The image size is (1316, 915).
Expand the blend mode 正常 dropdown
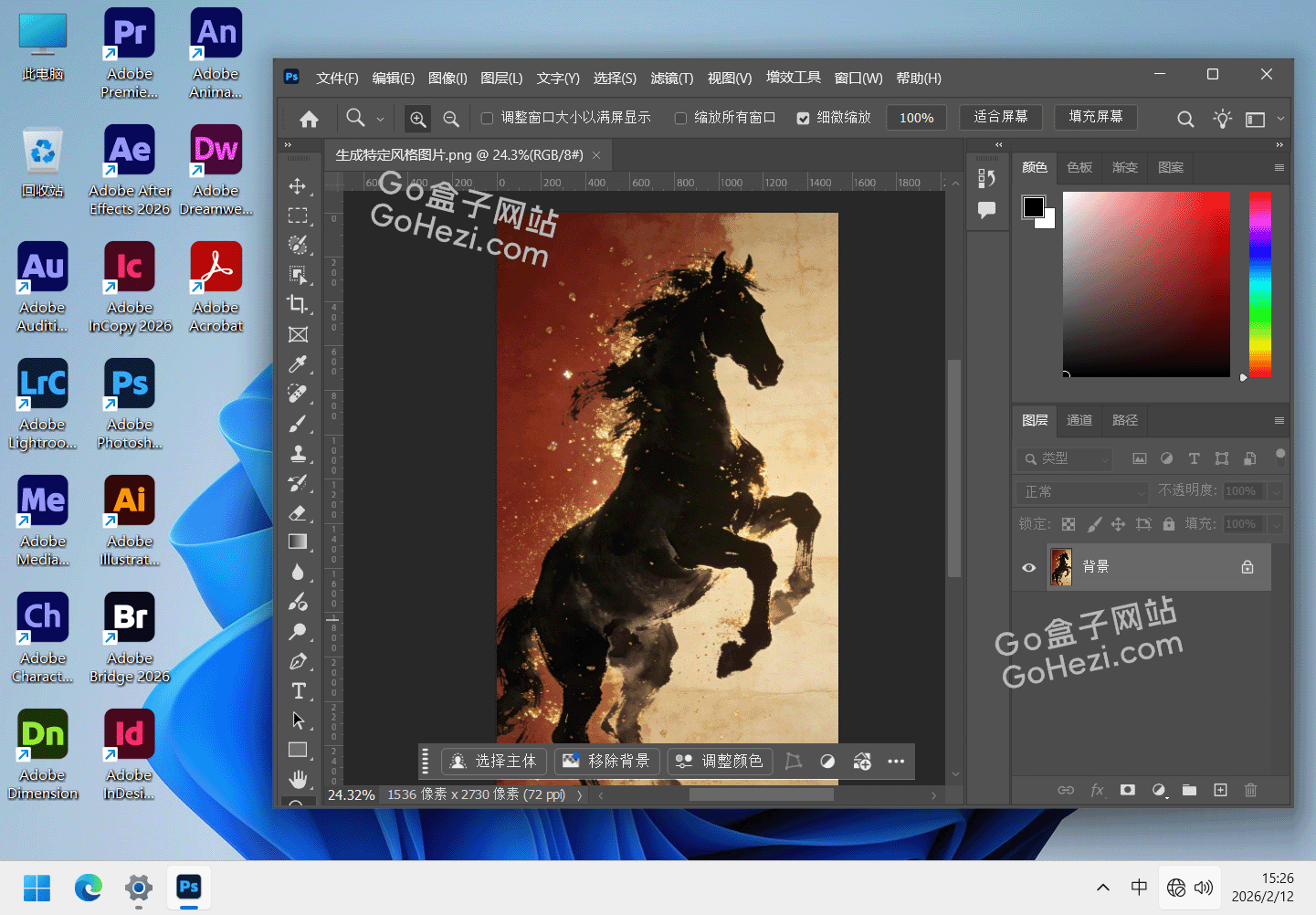click(x=1082, y=492)
